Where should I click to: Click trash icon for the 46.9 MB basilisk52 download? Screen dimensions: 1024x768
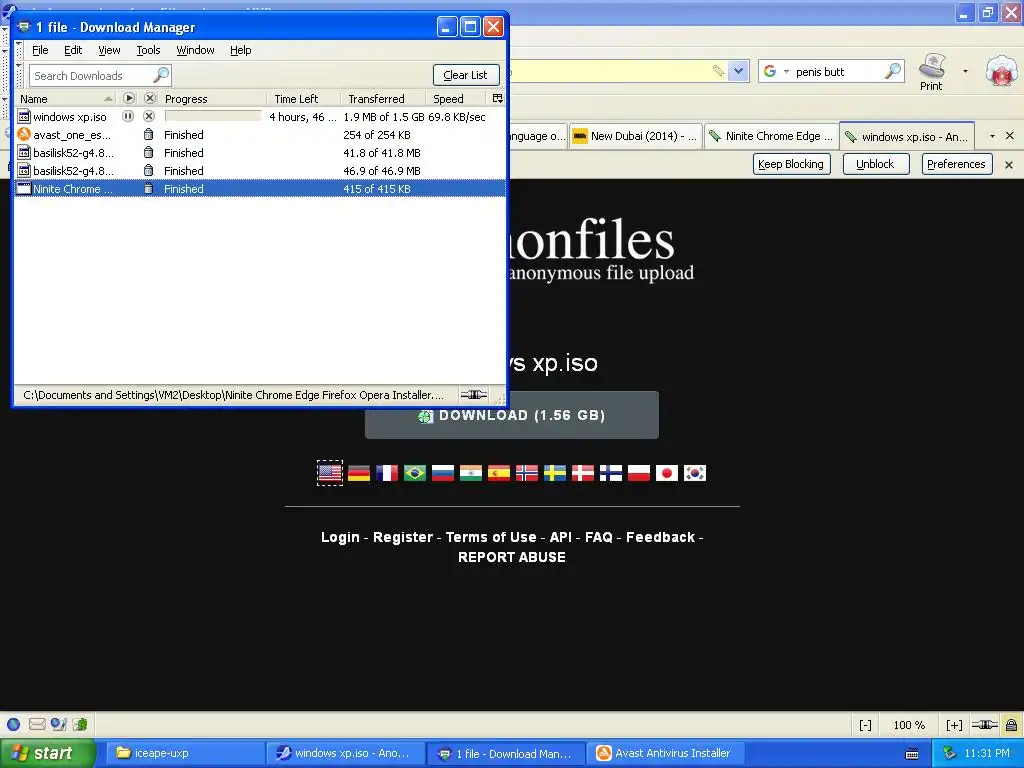click(149, 170)
